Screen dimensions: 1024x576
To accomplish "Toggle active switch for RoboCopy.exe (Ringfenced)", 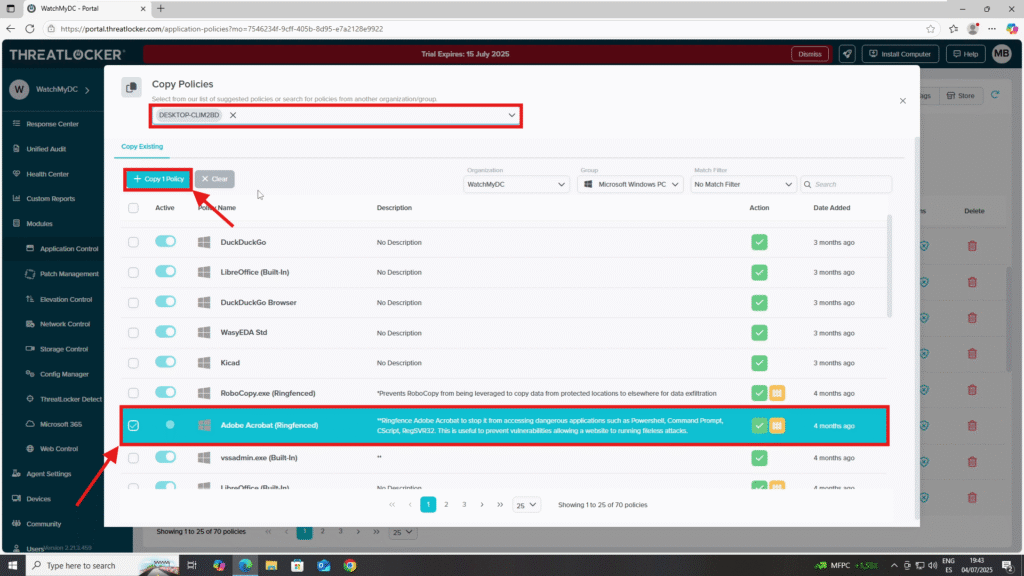I will point(165,392).
